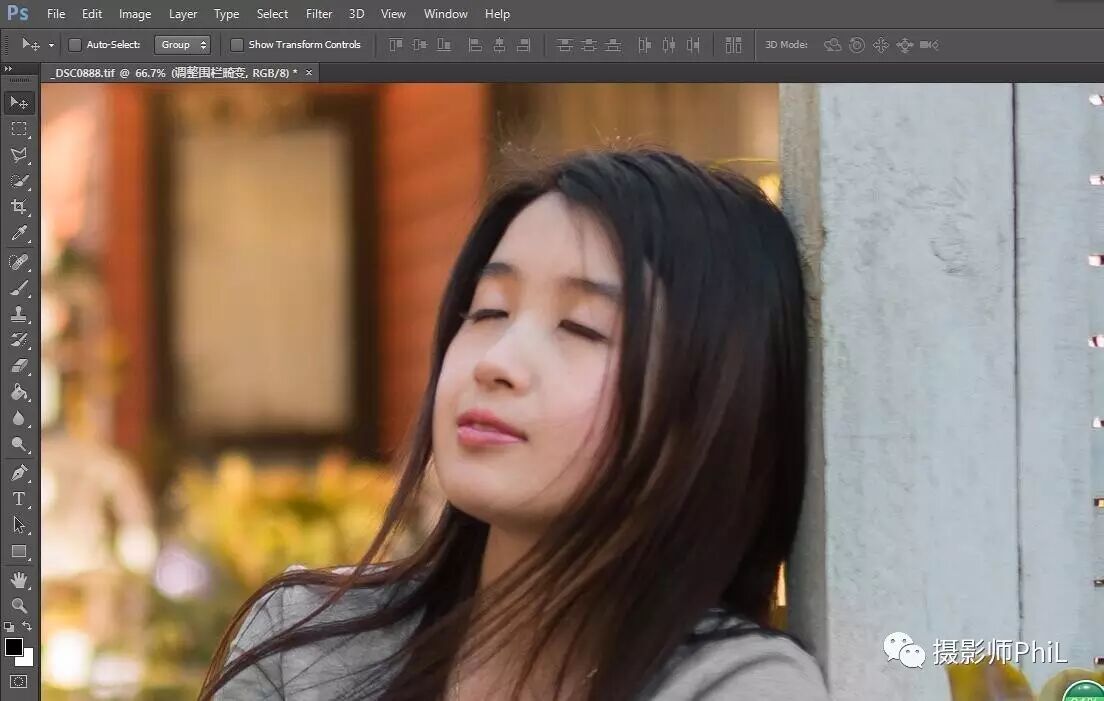Toggle Quick Mask mode

19,681
